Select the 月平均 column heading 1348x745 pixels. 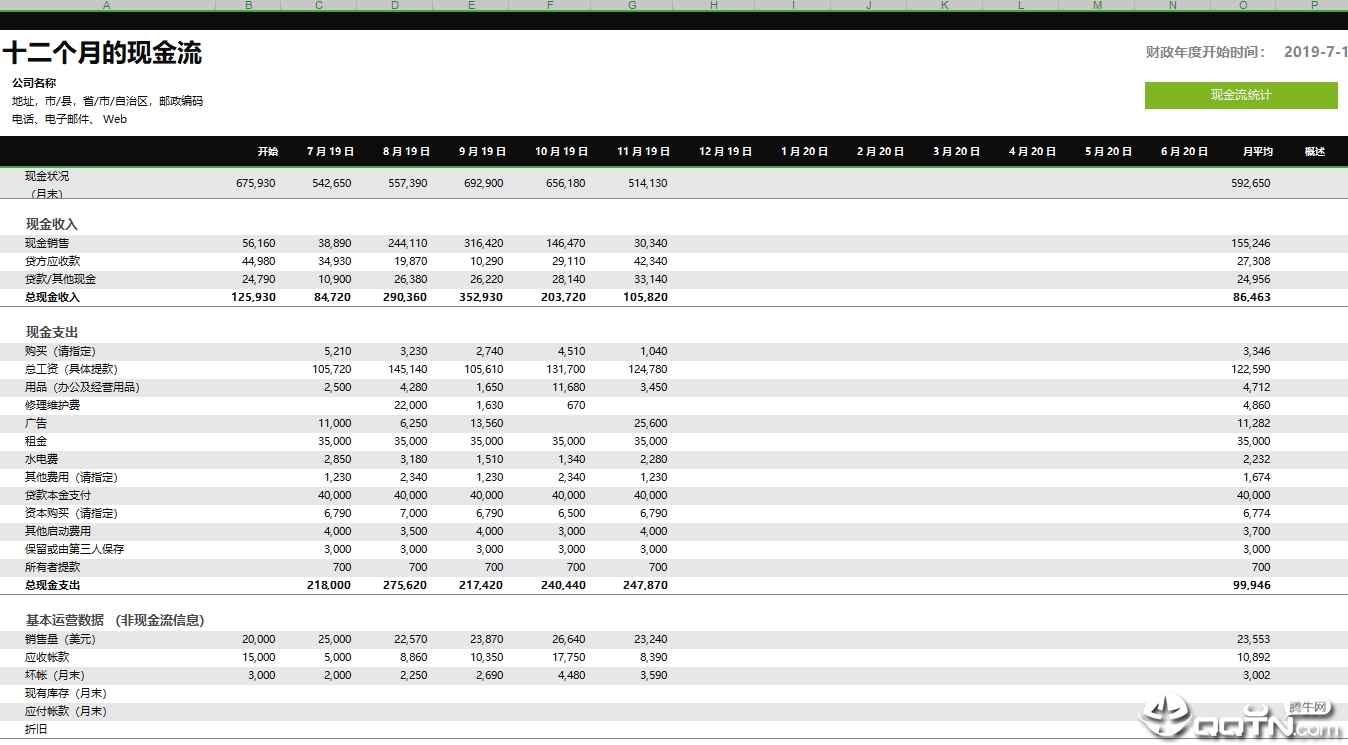(1257, 152)
